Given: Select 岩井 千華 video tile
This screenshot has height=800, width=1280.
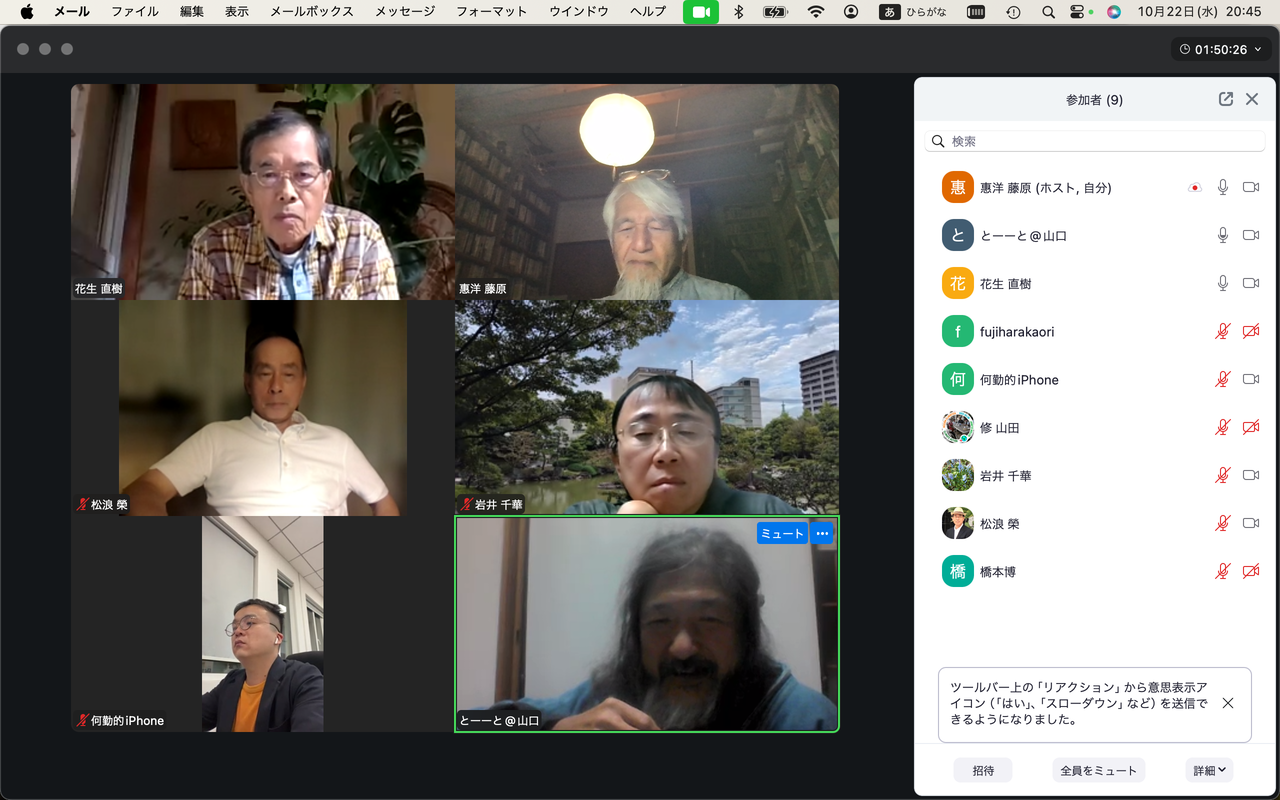Looking at the screenshot, I should (x=647, y=408).
